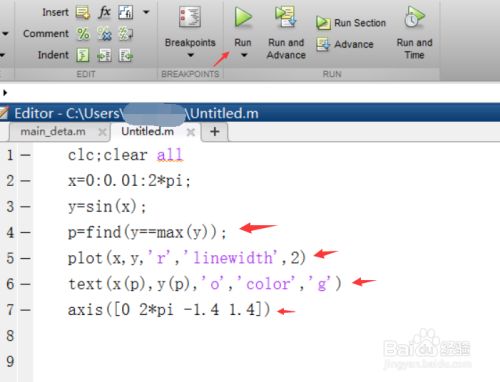Click the Insert section icon

click(x=82, y=13)
